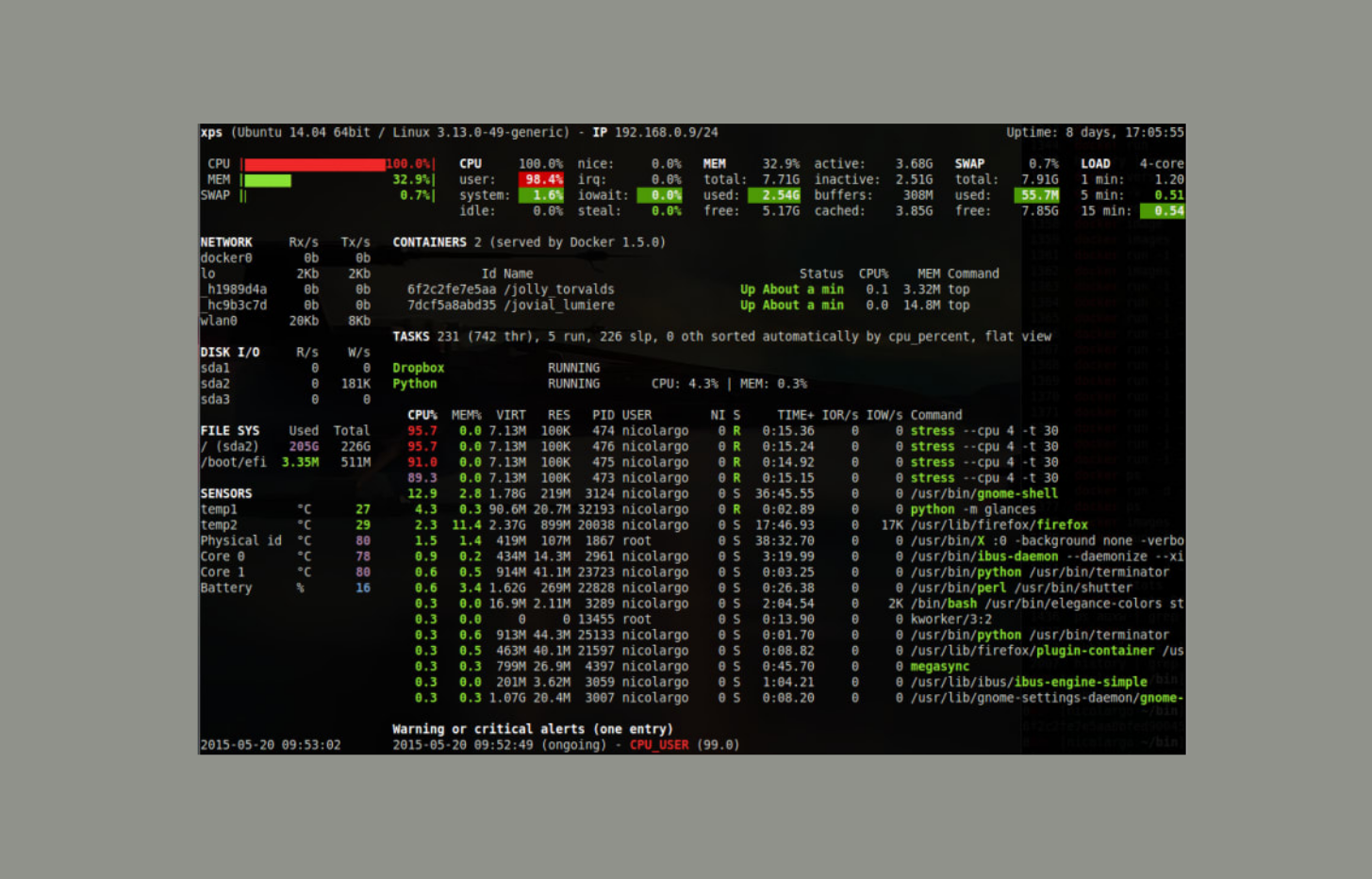Click the green MEM usage bar
Image resolution: width=1372 pixels, height=879 pixels.
pyautogui.click(x=267, y=180)
